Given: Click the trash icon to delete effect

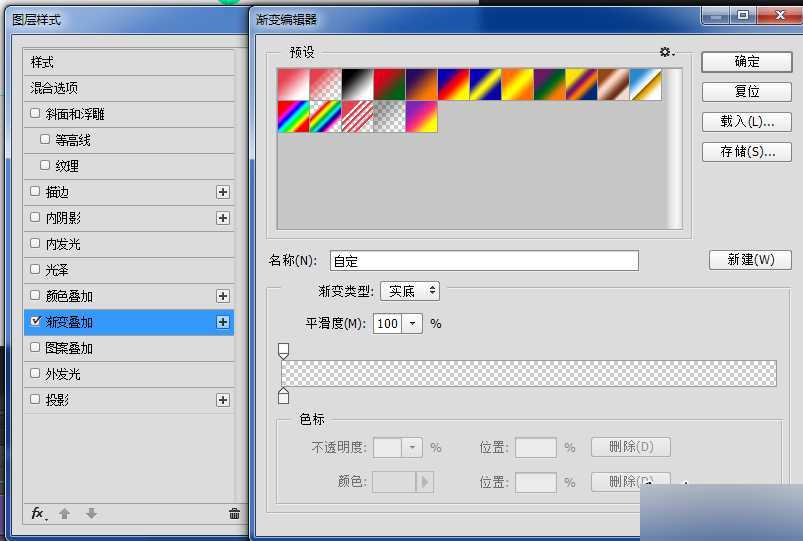Looking at the screenshot, I should pyautogui.click(x=234, y=513).
